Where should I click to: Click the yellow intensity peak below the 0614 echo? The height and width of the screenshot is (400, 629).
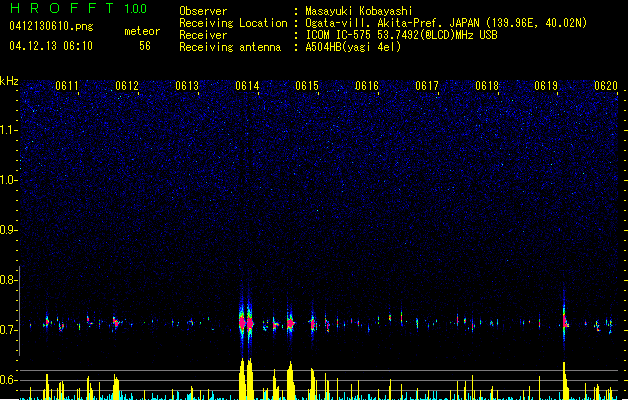coord(246,379)
